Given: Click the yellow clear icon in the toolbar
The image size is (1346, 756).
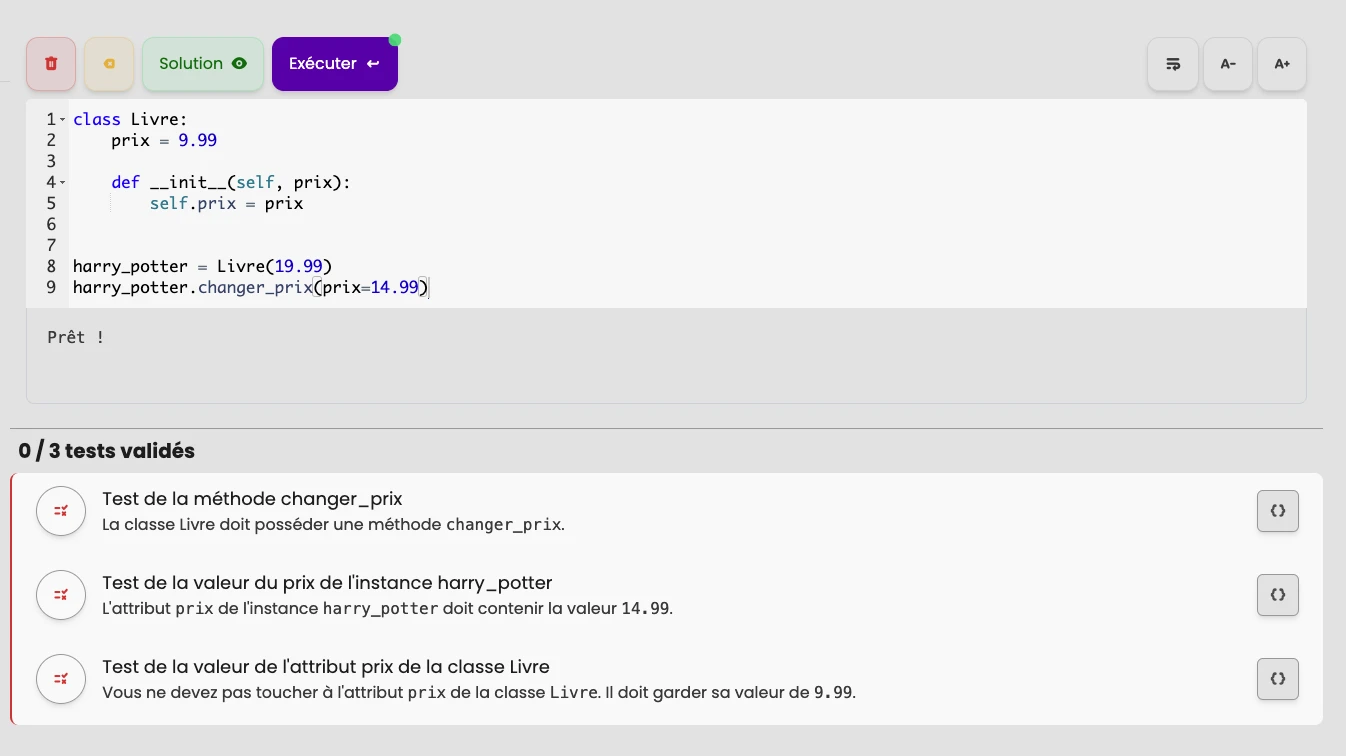Looking at the screenshot, I should (109, 63).
